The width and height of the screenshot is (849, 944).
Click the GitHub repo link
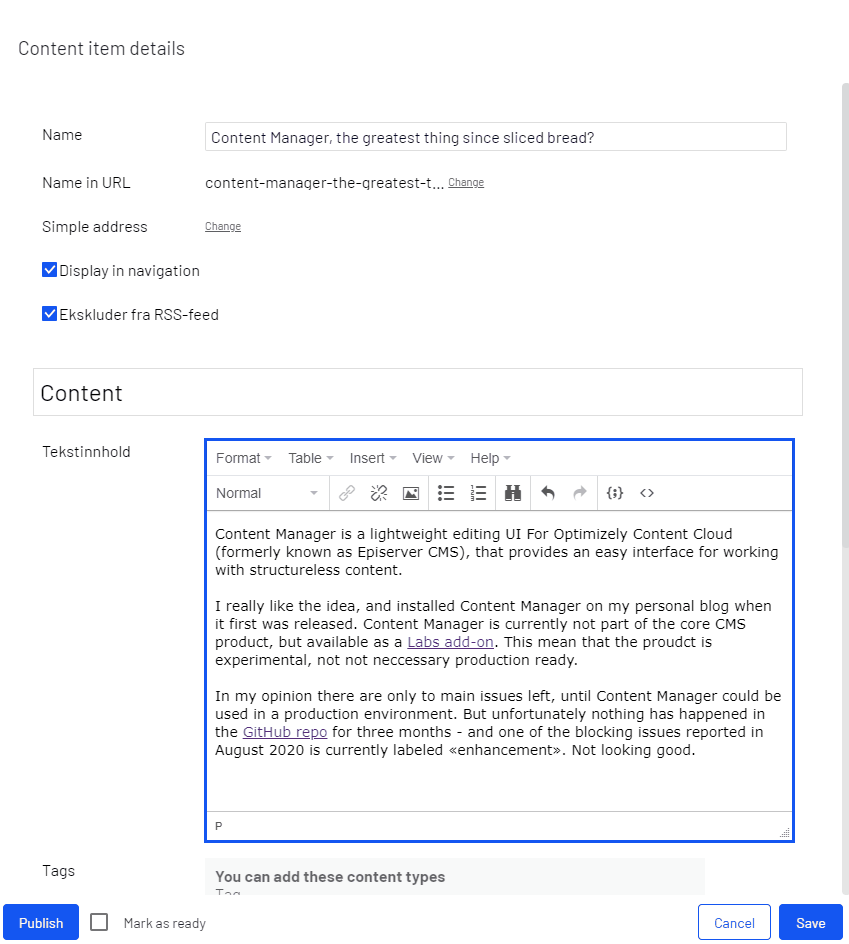pyautogui.click(x=285, y=732)
